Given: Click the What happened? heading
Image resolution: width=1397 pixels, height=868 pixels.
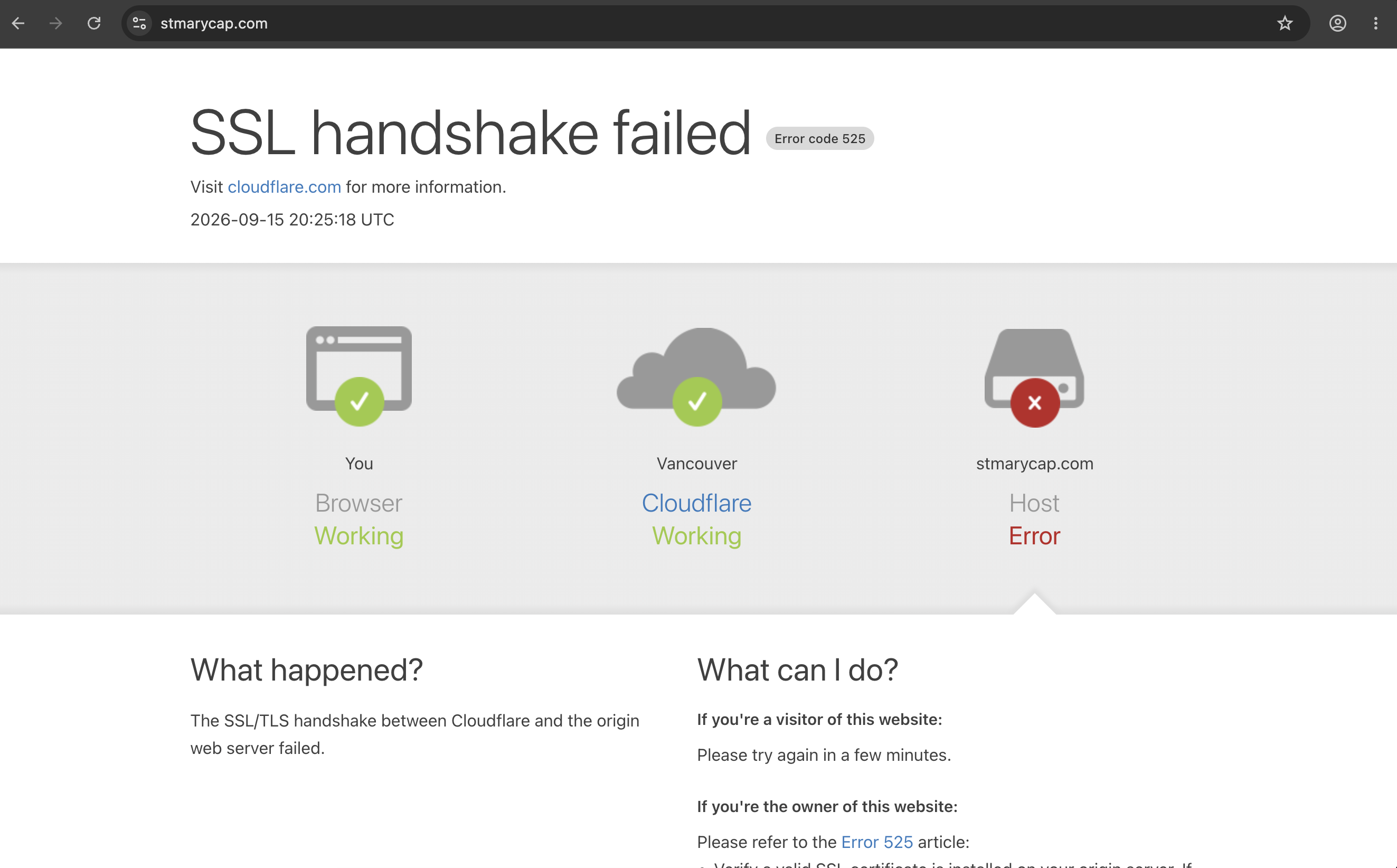Looking at the screenshot, I should [x=307, y=670].
